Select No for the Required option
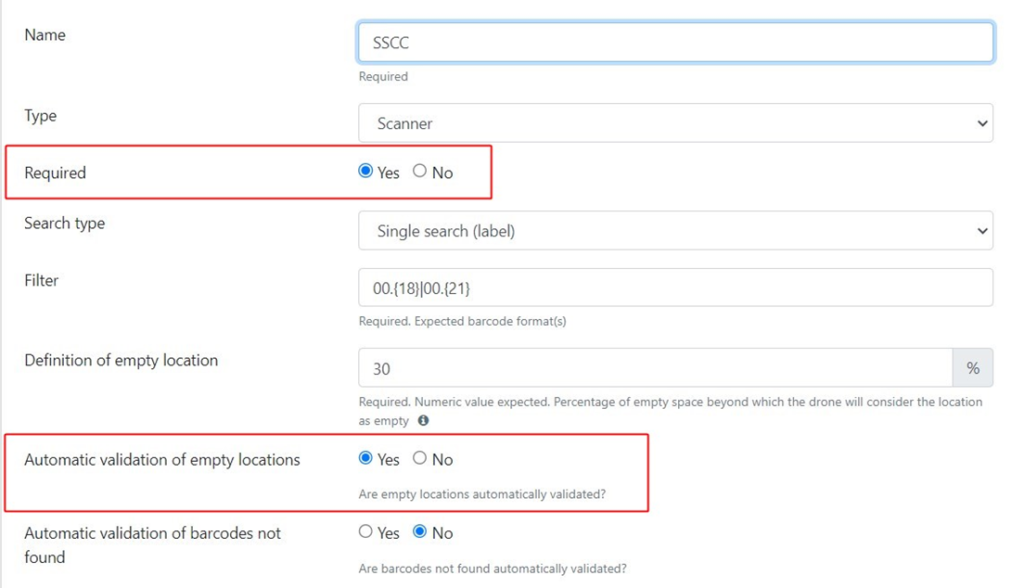 coord(419,171)
